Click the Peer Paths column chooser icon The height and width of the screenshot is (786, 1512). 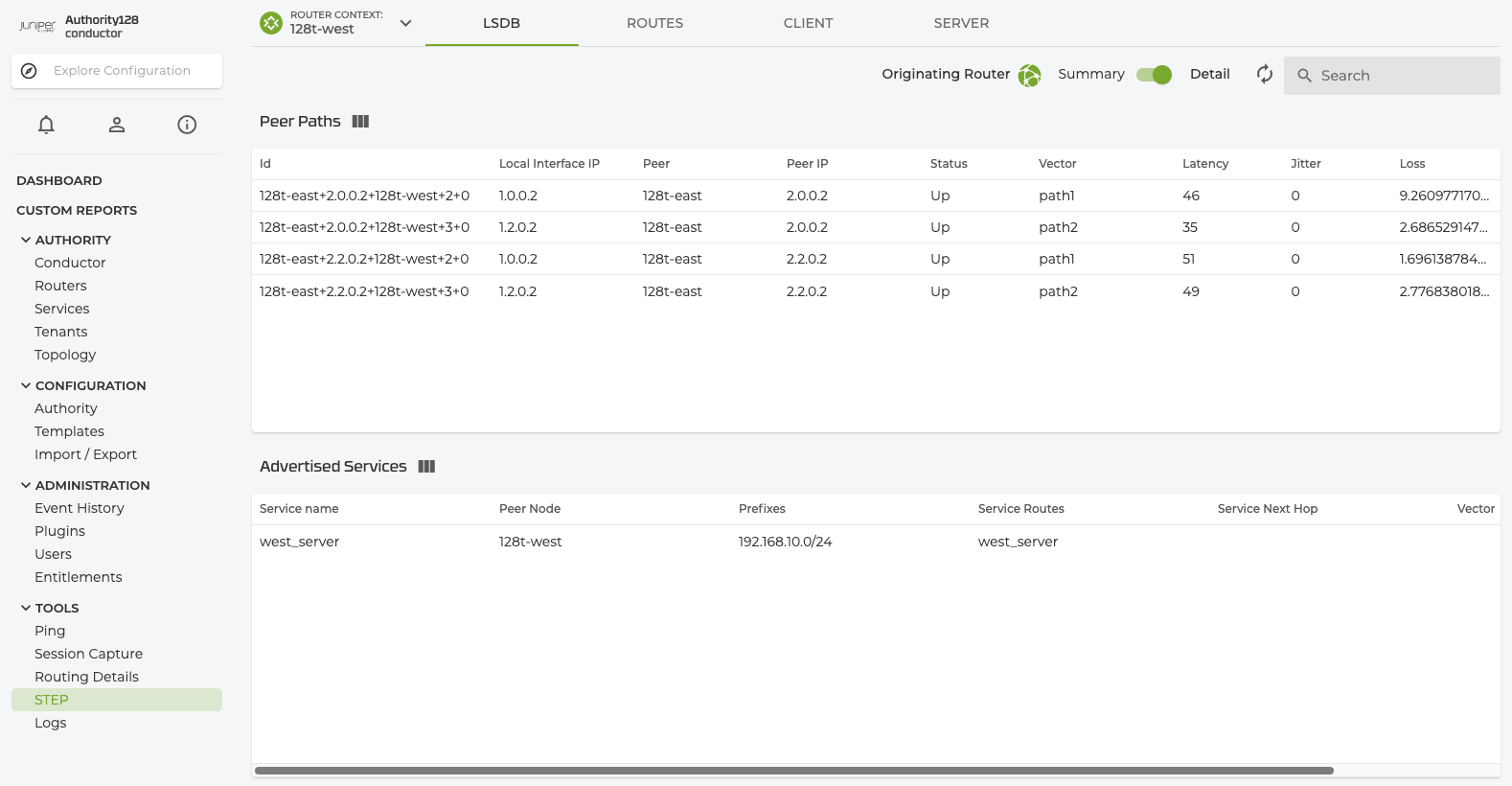click(x=360, y=122)
